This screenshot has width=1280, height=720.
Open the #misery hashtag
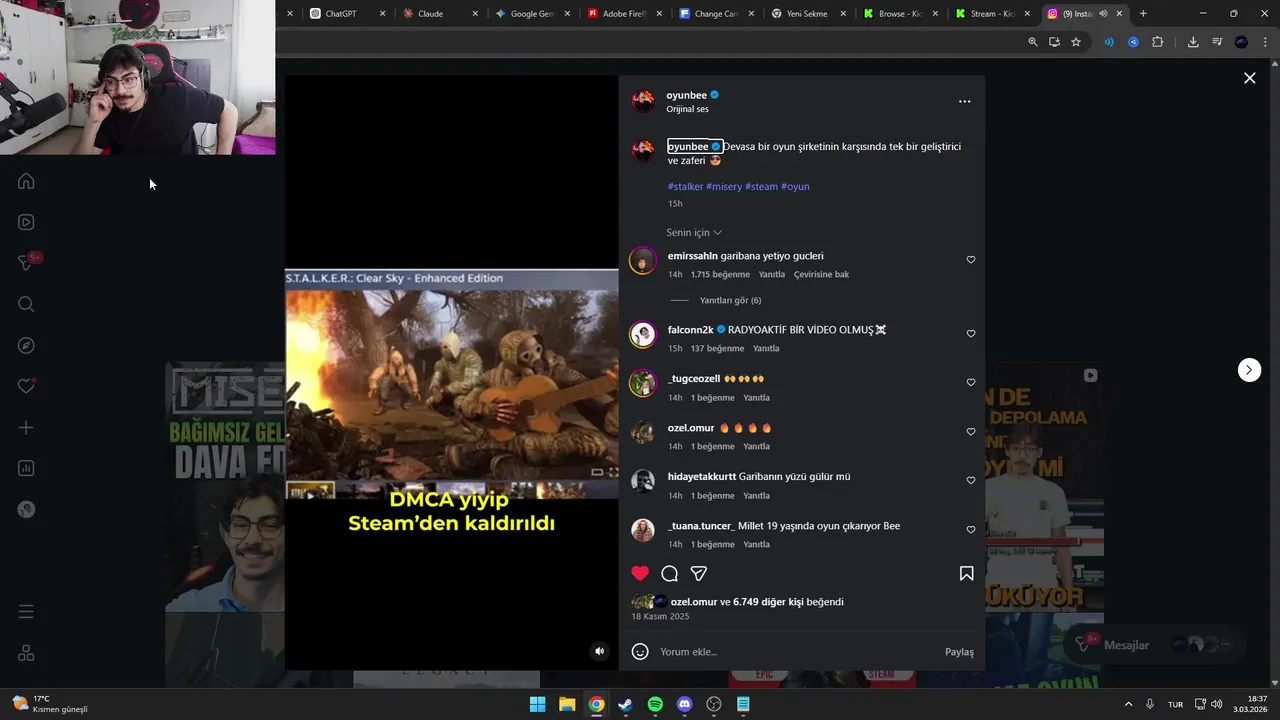pyautogui.click(x=724, y=187)
